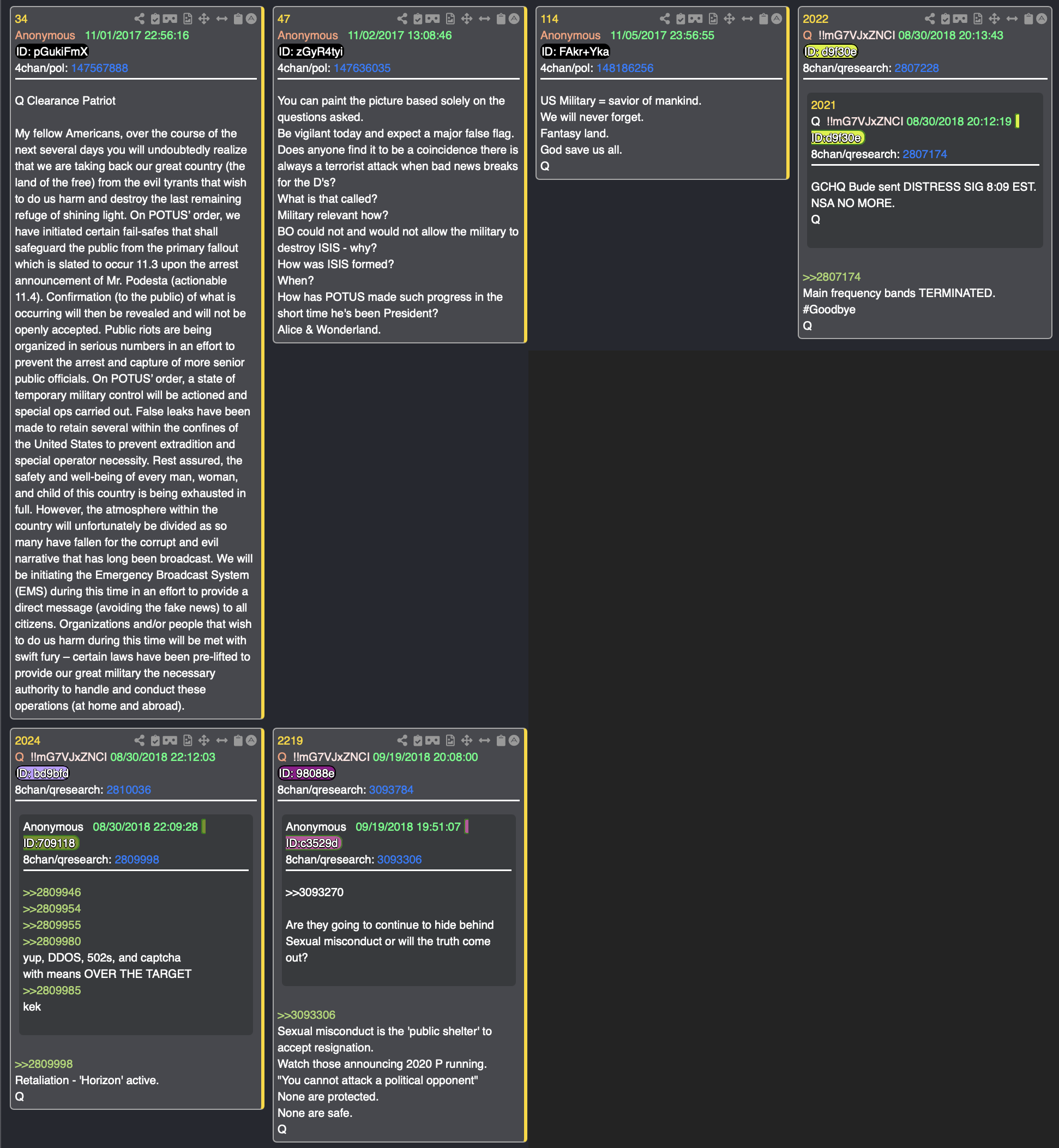The width and height of the screenshot is (1059, 1148).
Task: Follow the >>2809985 reference above kek
Action: 52,990
